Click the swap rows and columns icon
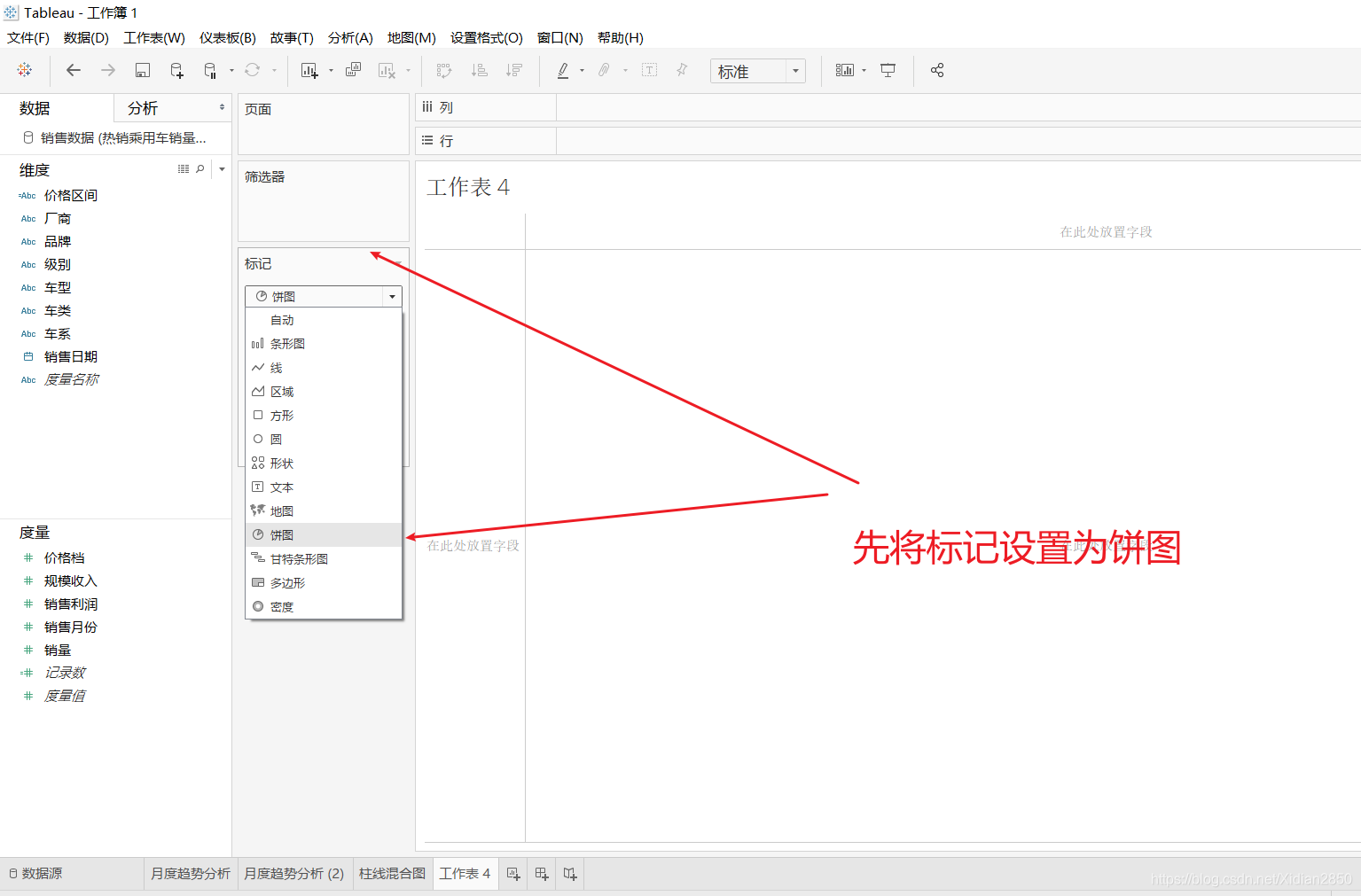1361x896 pixels. 444,70
